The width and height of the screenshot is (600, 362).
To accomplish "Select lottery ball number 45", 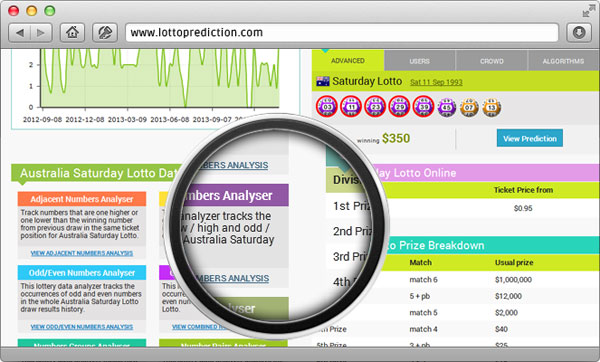I will (x=447, y=107).
